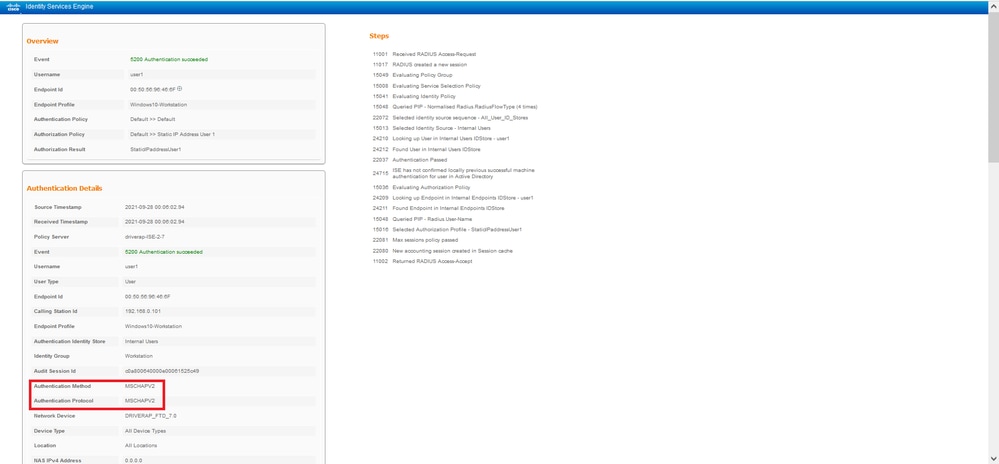Click the Cisco logo in the header
The height and width of the screenshot is (464, 999).
pos(13,6)
